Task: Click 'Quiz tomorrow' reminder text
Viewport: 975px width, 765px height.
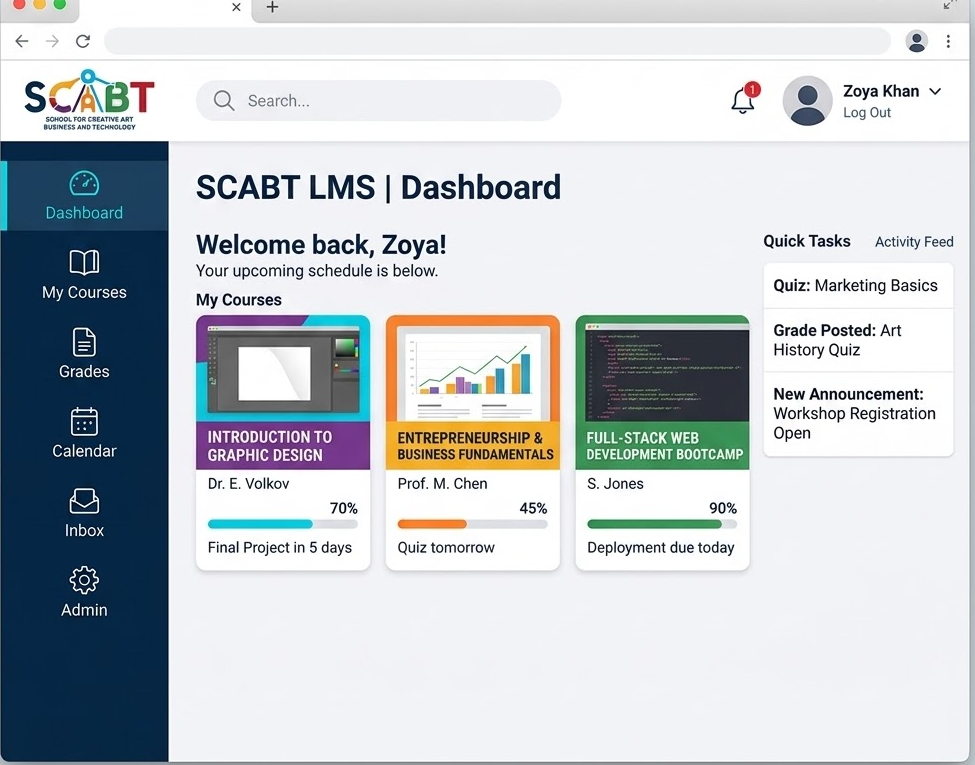Action: click(446, 548)
